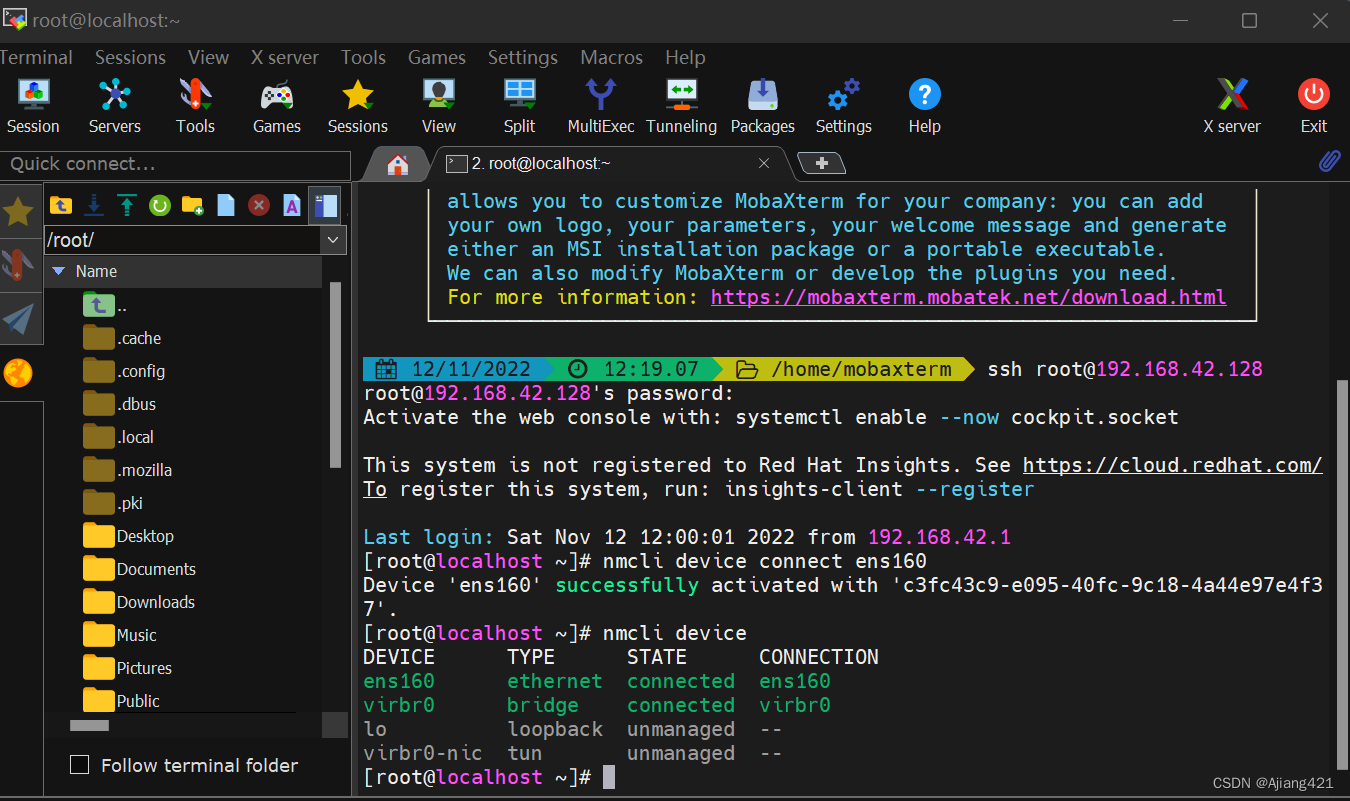Enable Follow terminal folder
Viewport: 1350px width, 801px height.
click(80, 765)
